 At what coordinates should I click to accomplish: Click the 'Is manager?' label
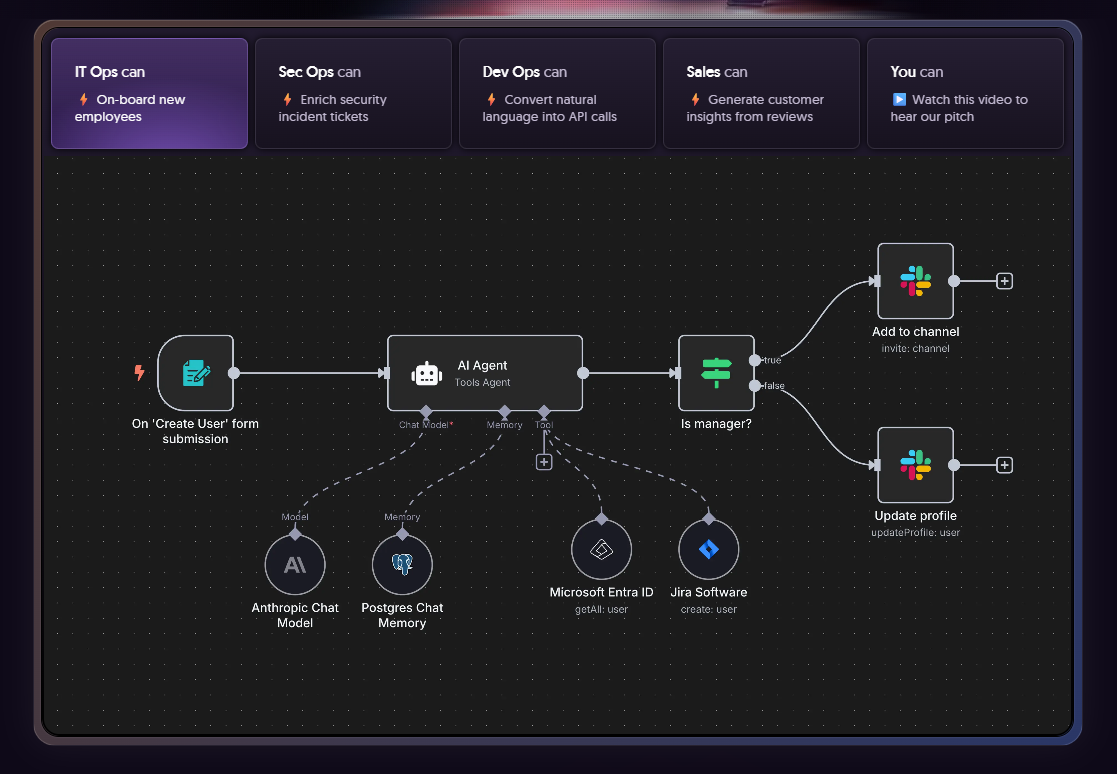(716, 424)
